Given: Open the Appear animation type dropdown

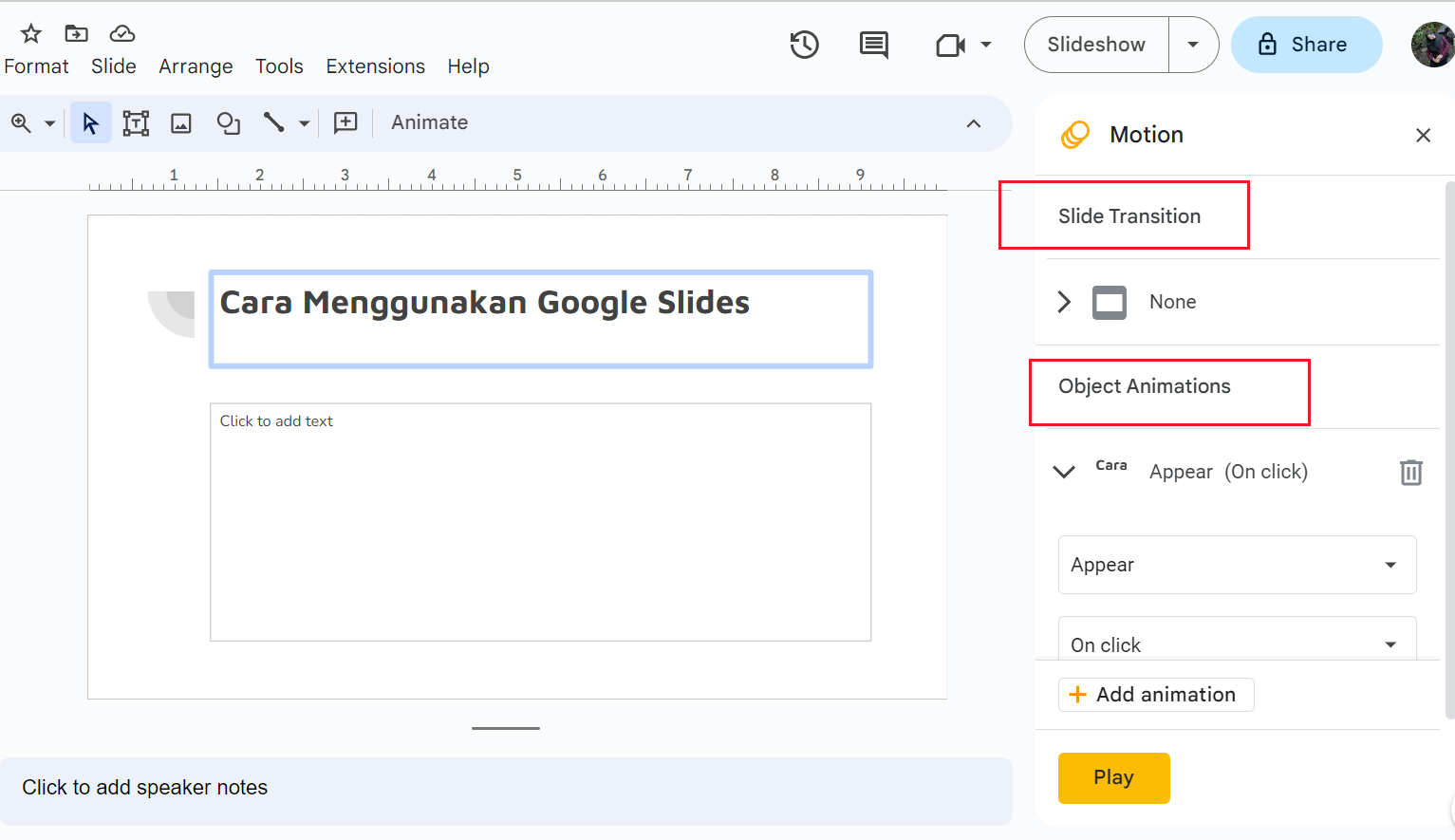Looking at the screenshot, I should [1237, 565].
